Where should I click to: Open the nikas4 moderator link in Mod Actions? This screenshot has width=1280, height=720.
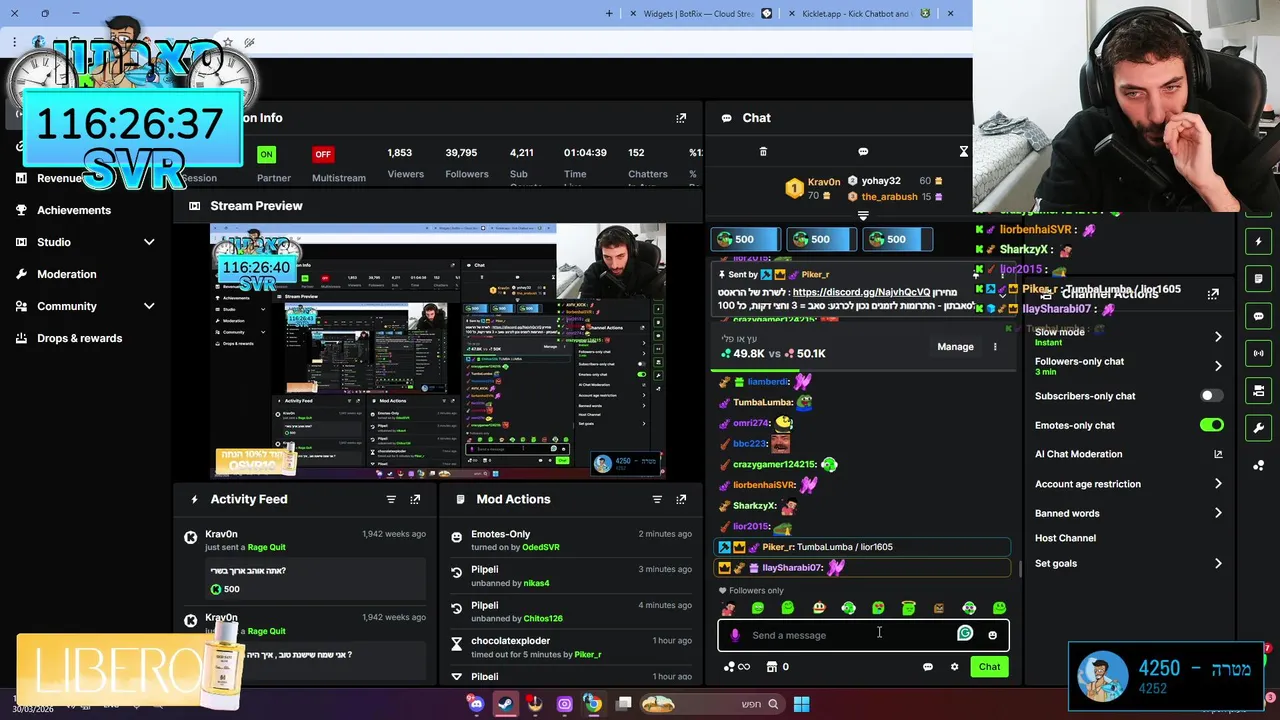[536, 583]
